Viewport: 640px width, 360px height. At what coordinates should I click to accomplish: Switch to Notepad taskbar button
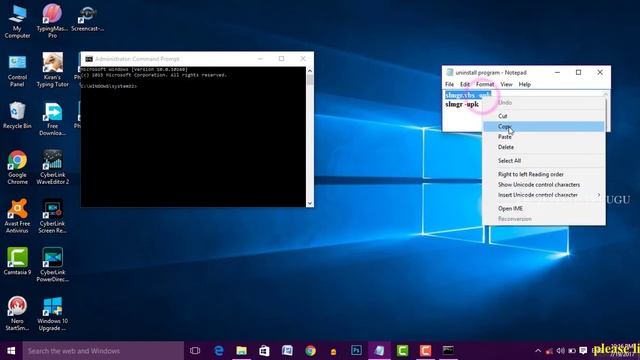[379, 351]
